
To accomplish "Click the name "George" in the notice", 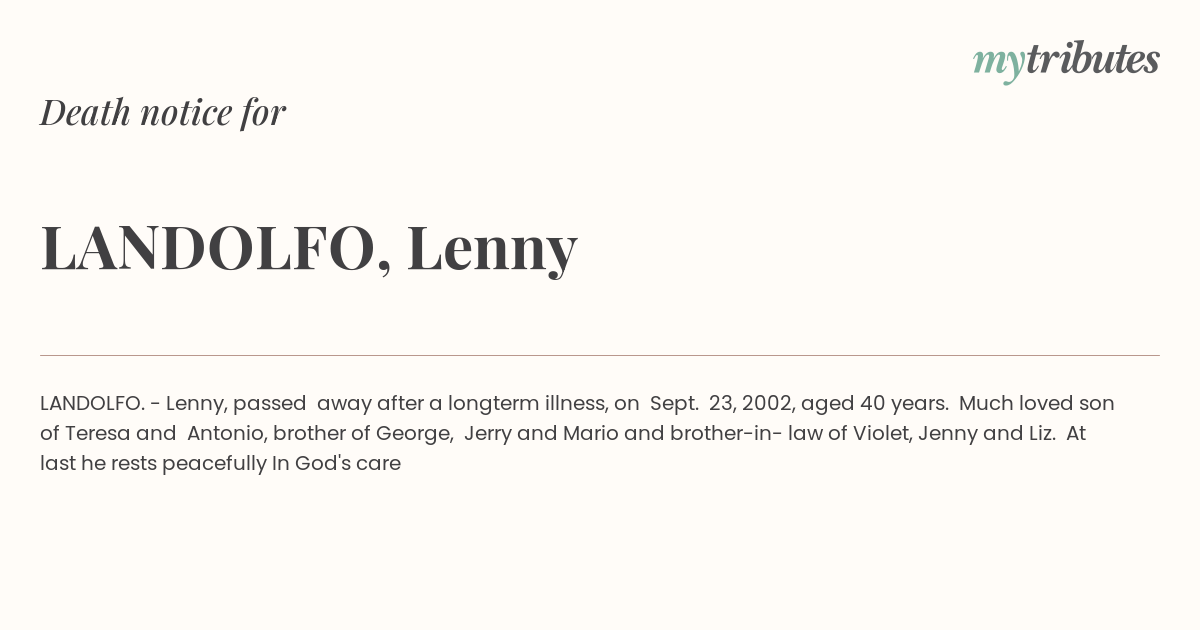I will (x=412, y=433).
